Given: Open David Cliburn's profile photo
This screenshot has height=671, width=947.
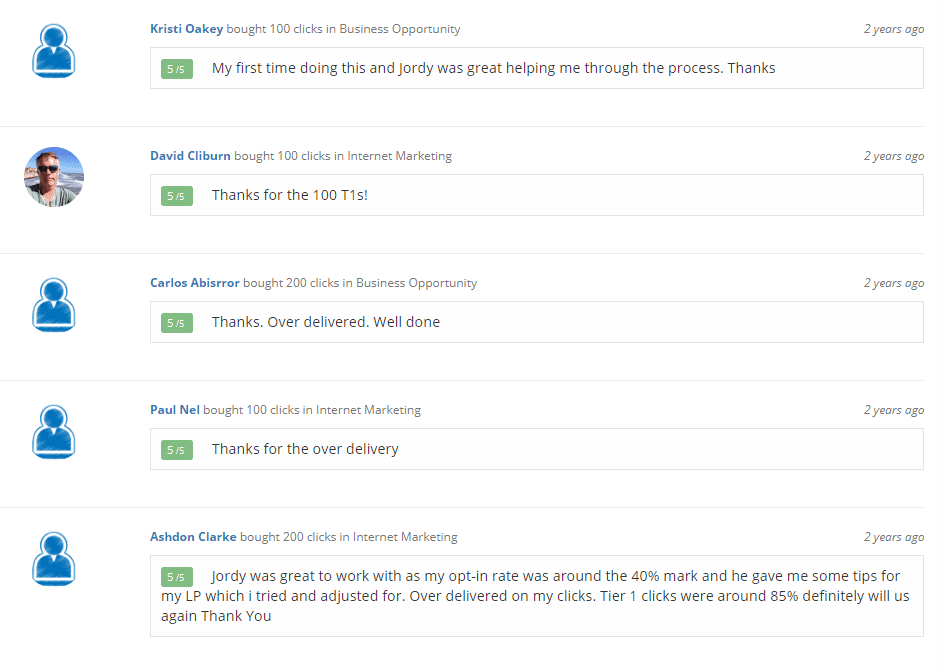Looking at the screenshot, I should (54, 177).
